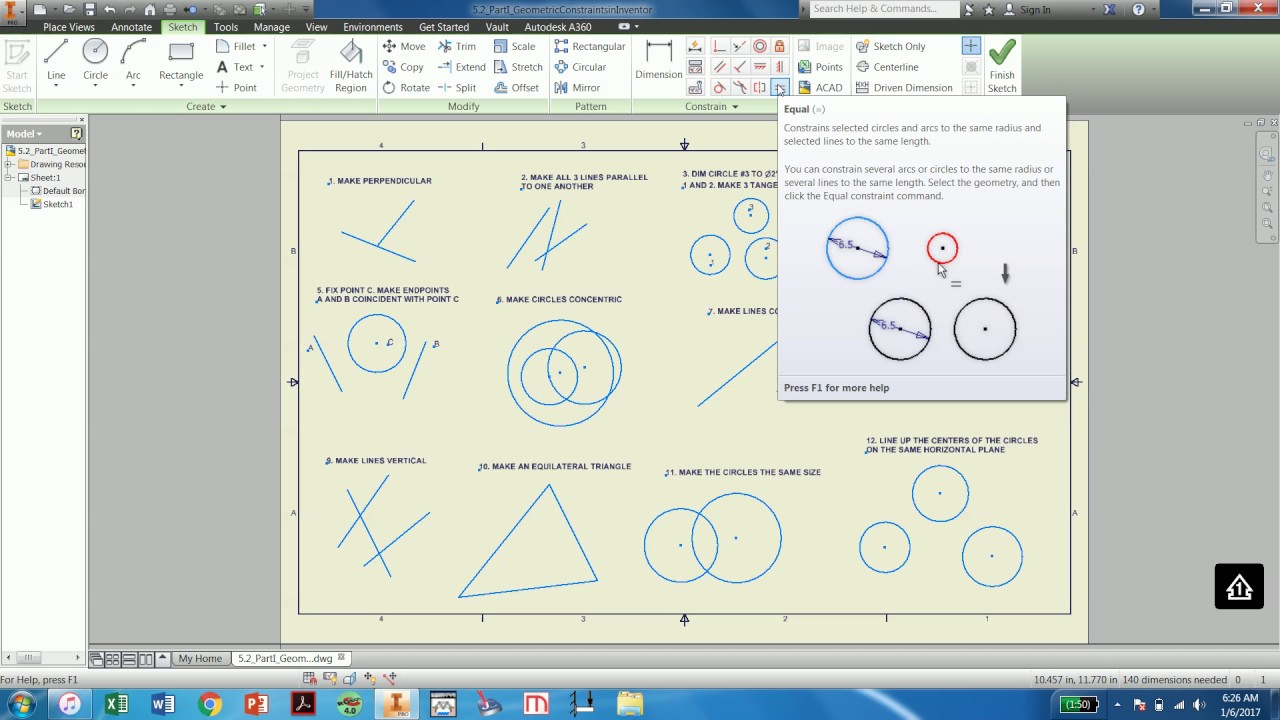This screenshot has width=1280, height=720.
Task: Open Excel from the Windows taskbar
Action: coord(116,704)
